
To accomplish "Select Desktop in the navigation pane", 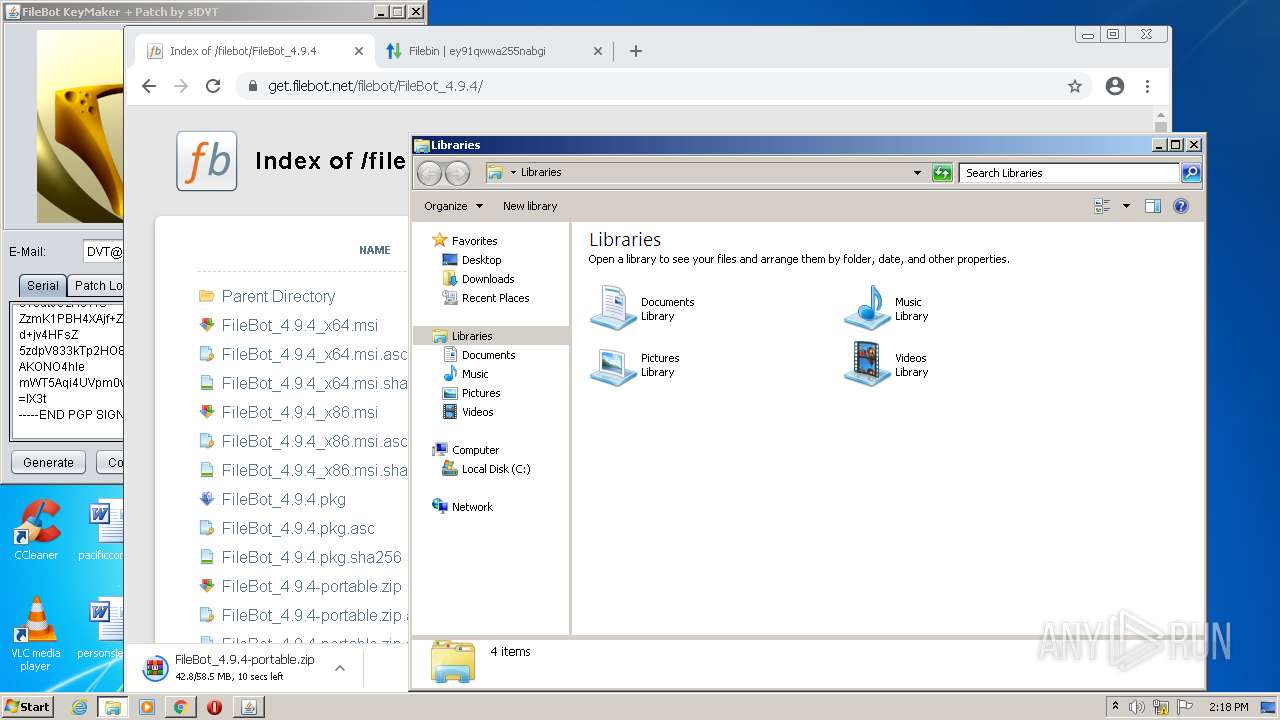I will [481, 260].
